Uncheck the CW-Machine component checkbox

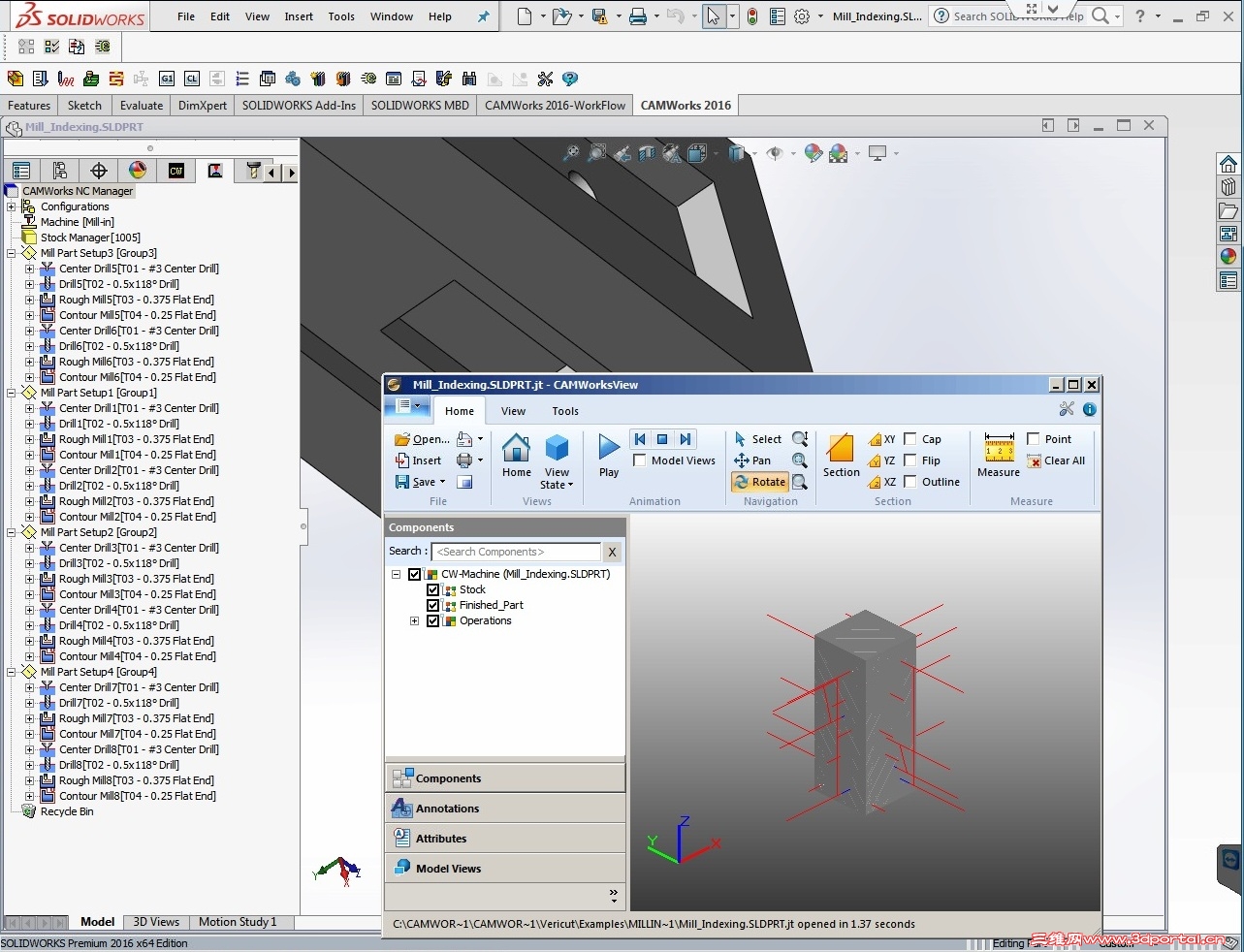415,574
